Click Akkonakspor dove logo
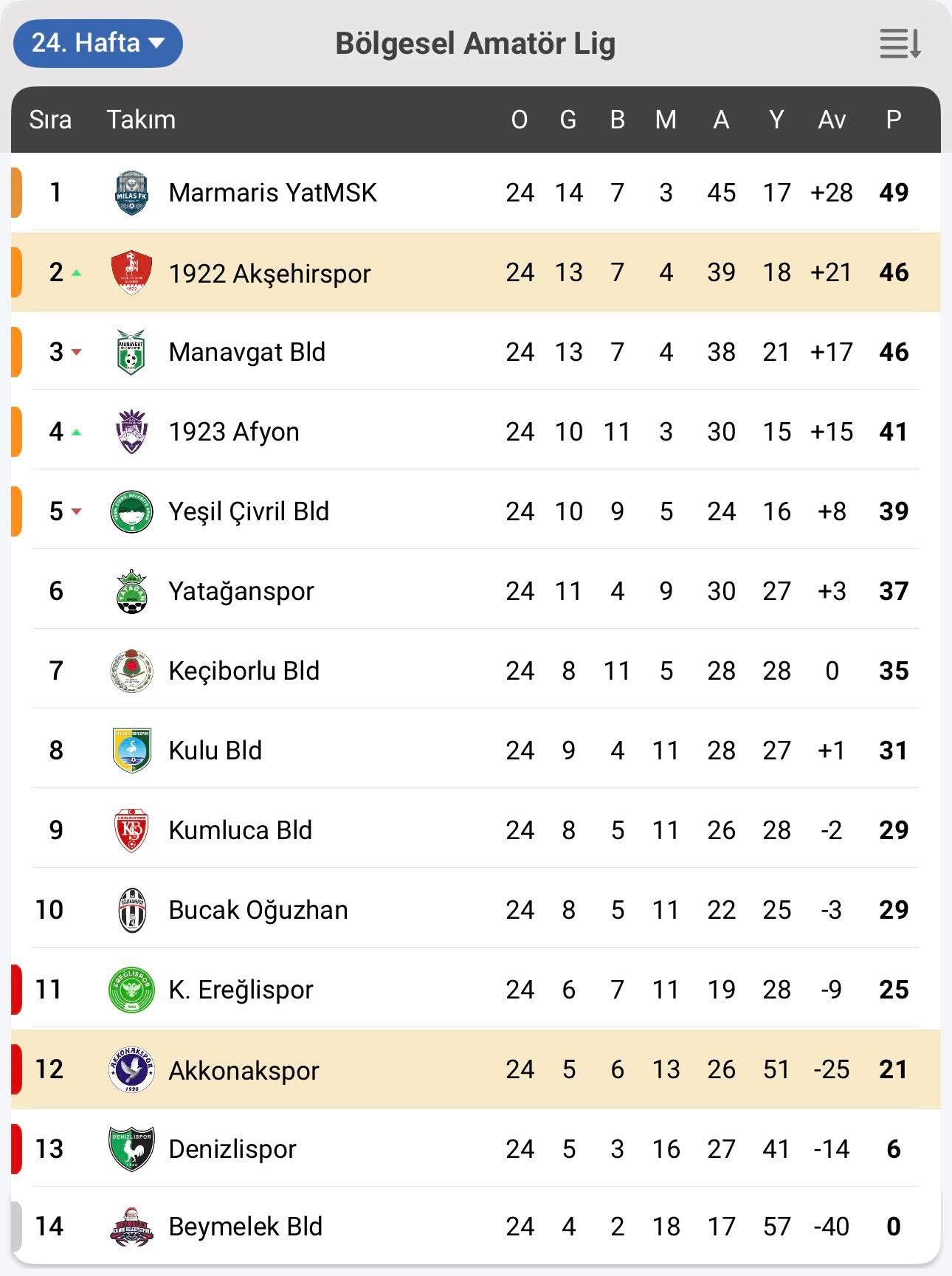Viewport: 952px width, 1276px height. click(131, 1069)
